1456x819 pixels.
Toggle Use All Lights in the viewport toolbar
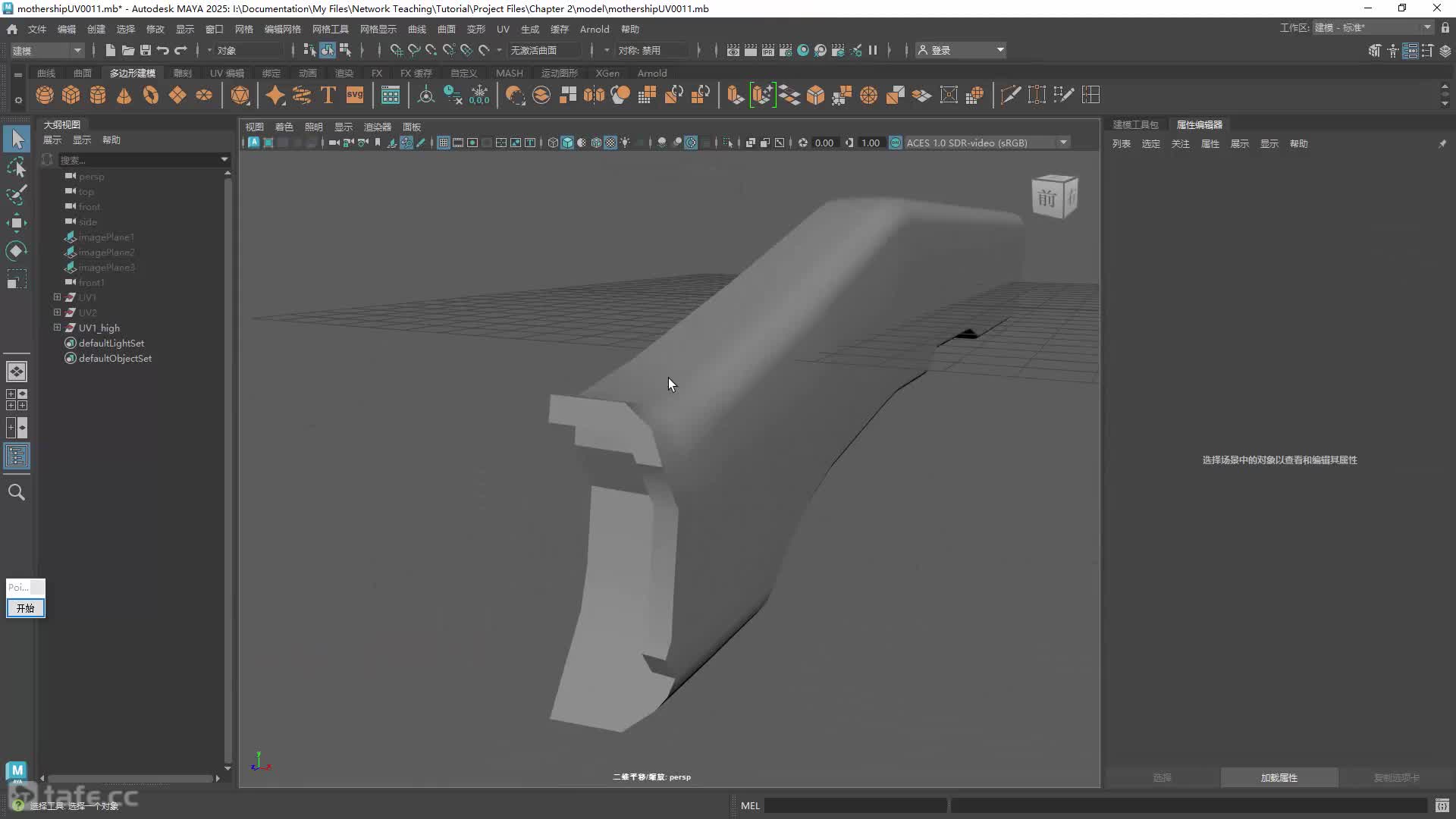pyautogui.click(x=625, y=143)
